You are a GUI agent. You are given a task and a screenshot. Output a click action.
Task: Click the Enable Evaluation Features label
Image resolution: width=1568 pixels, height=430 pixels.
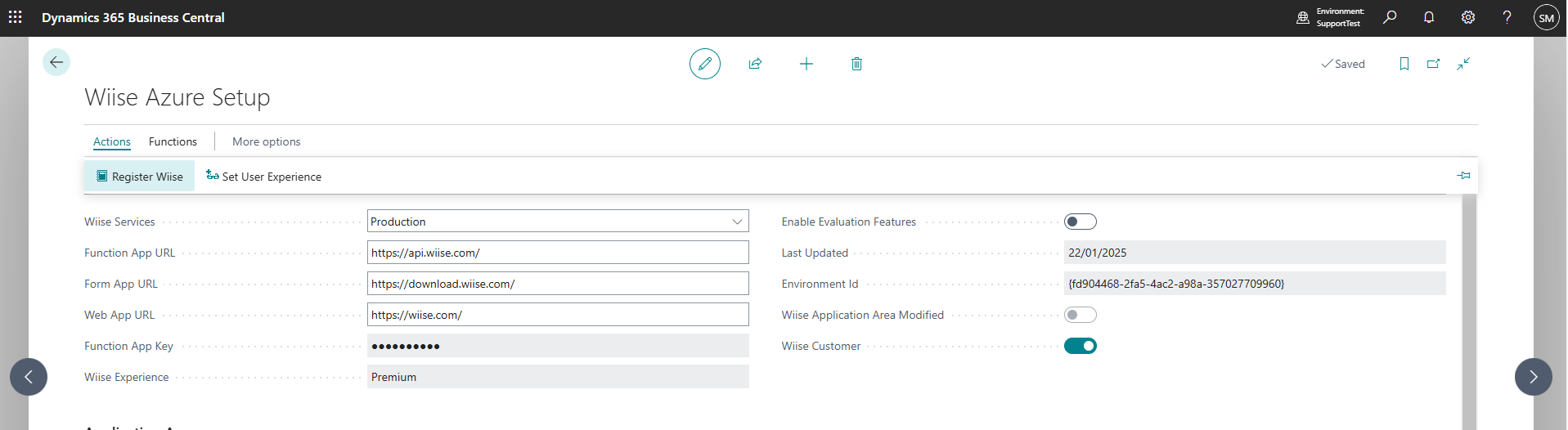point(848,222)
